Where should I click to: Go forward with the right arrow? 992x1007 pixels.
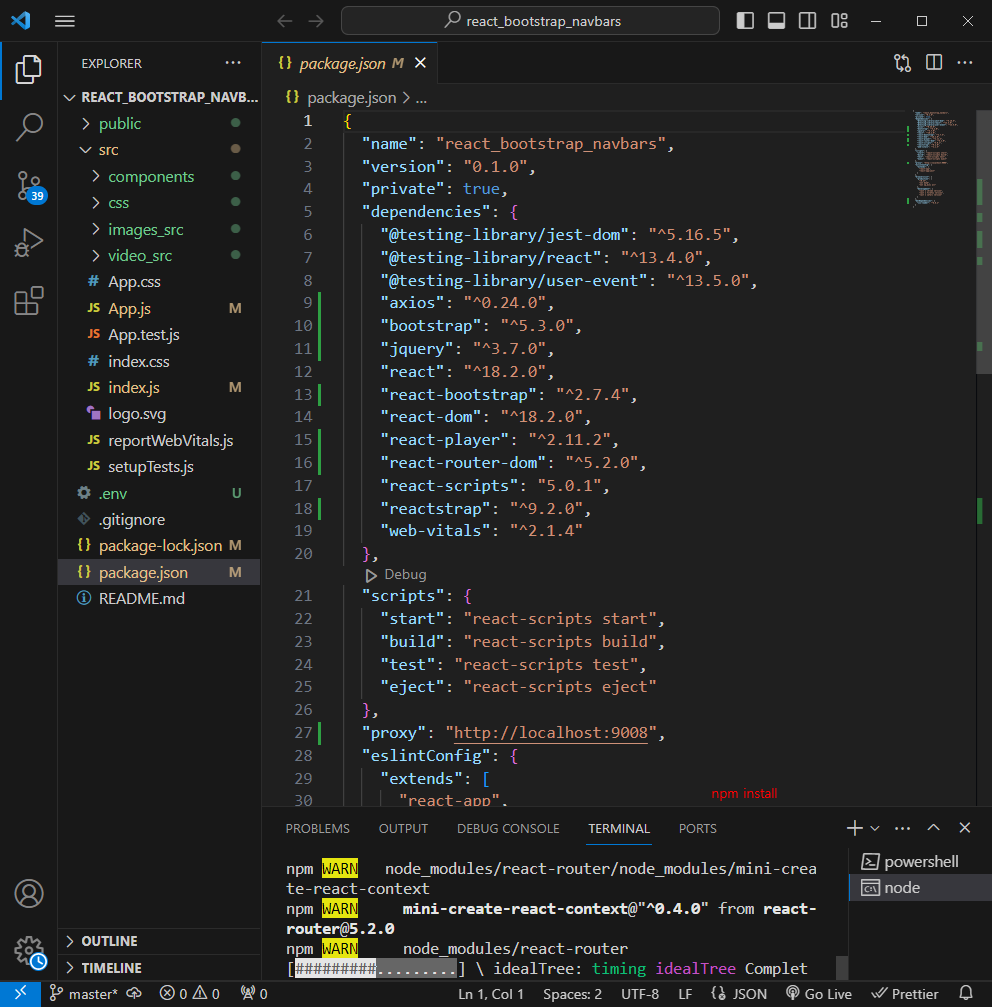[316, 21]
